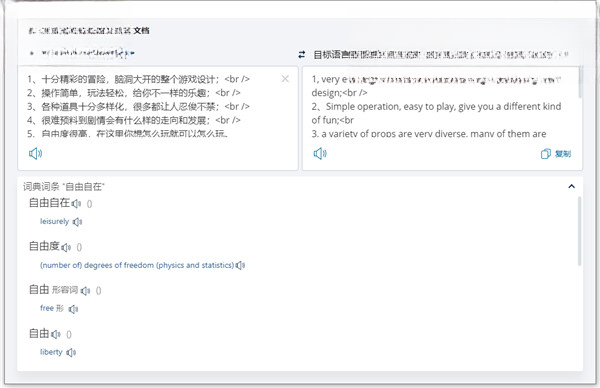Click the copy icon under the translation
The height and width of the screenshot is (388, 600).
[x=546, y=154]
